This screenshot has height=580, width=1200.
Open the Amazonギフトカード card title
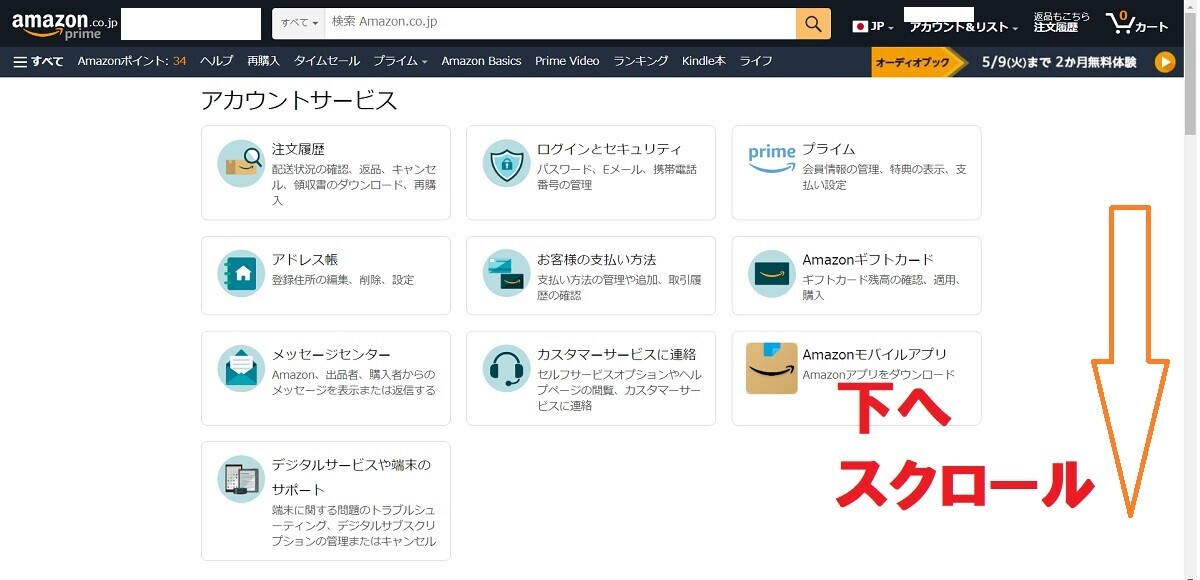tap(868, 260)
